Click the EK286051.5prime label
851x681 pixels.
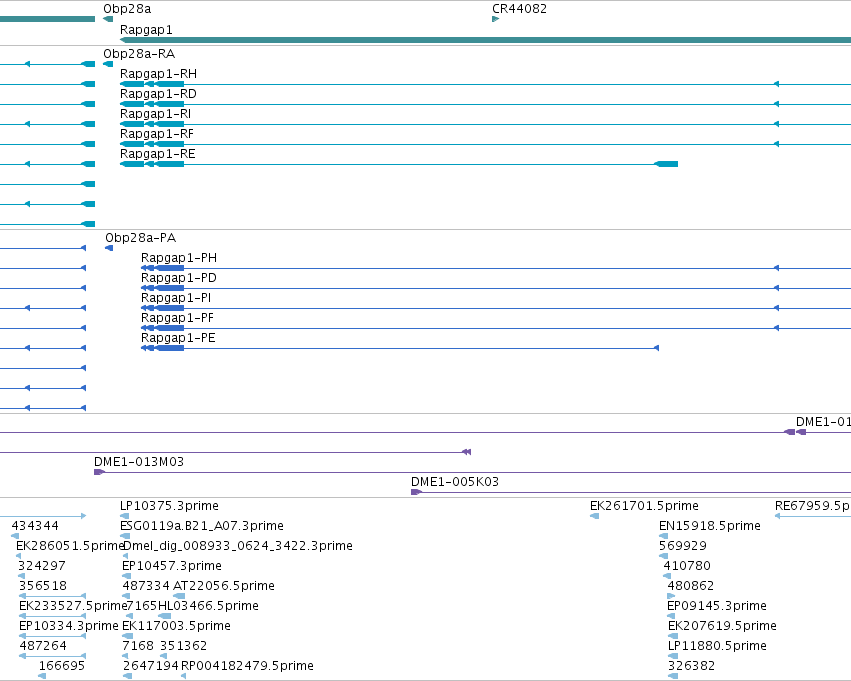pos(71,546)
